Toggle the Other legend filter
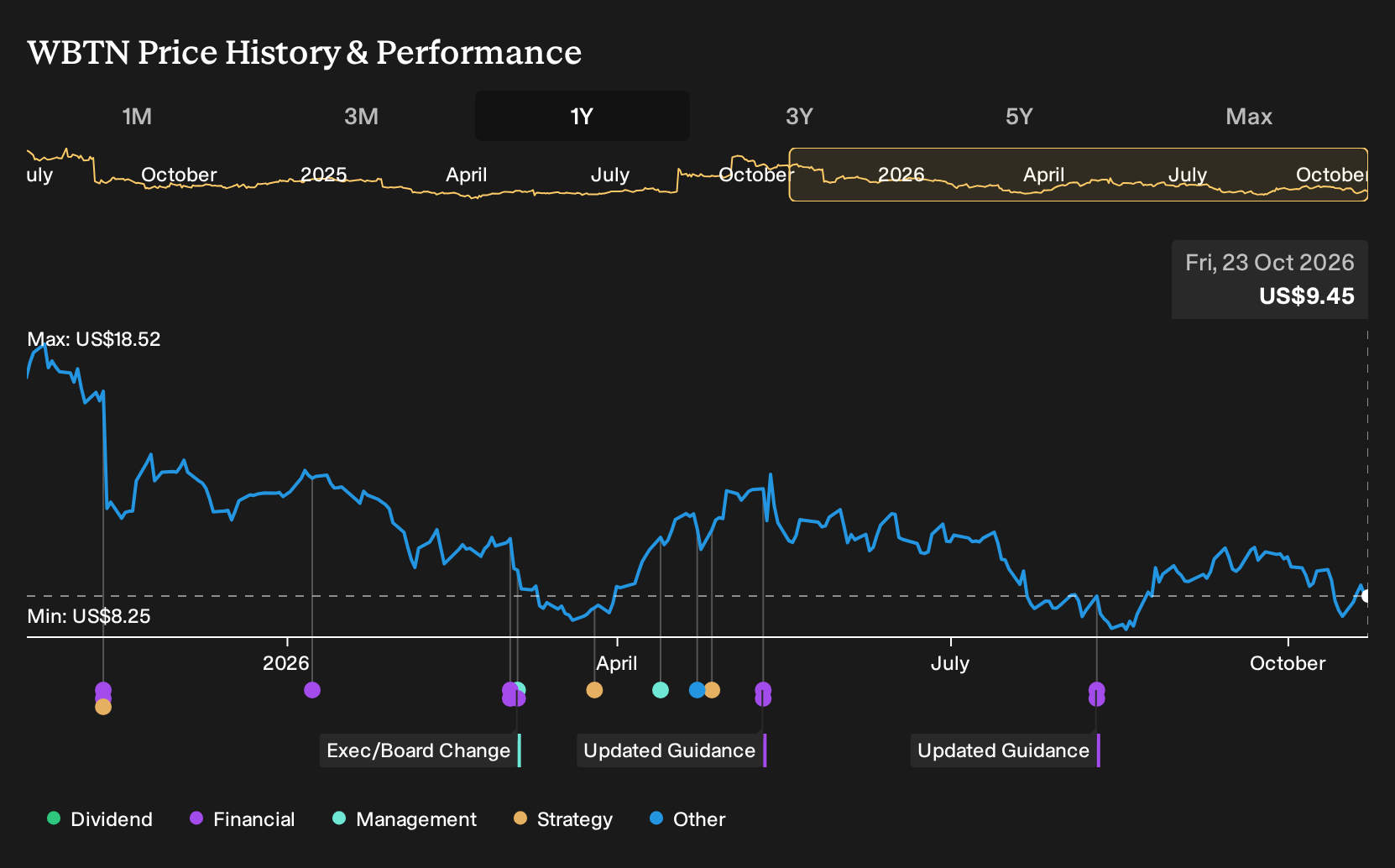 click(687, 819)
